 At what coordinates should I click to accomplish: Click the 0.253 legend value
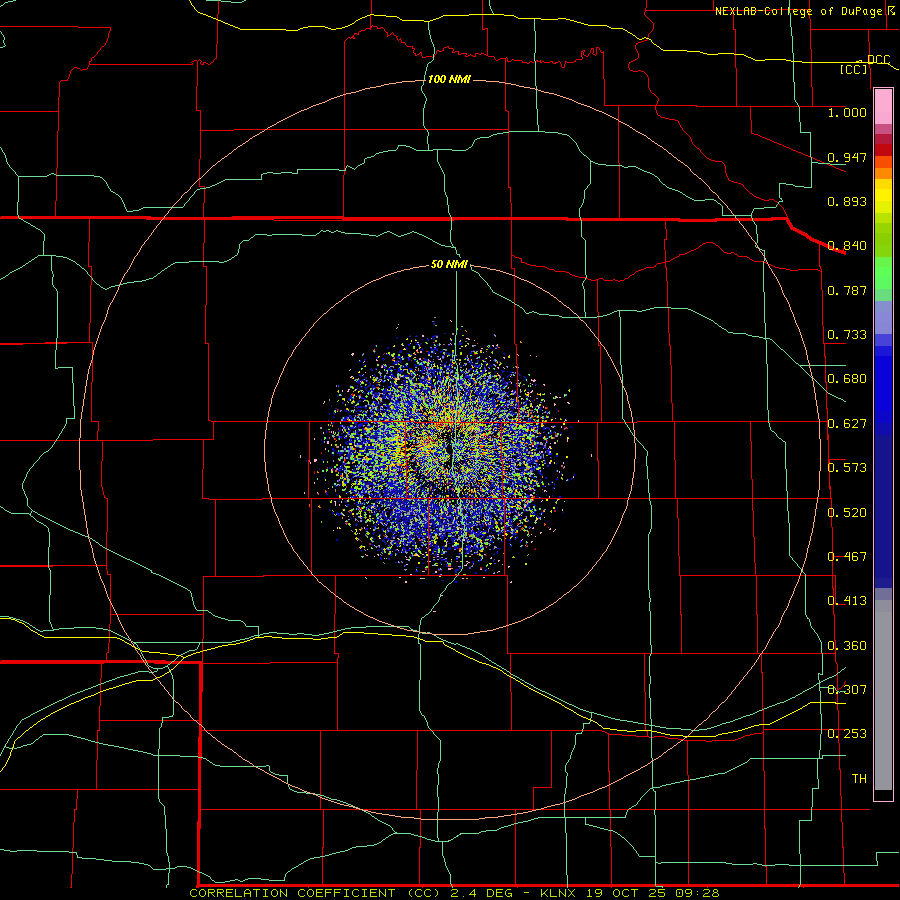(x=847, y=734)
